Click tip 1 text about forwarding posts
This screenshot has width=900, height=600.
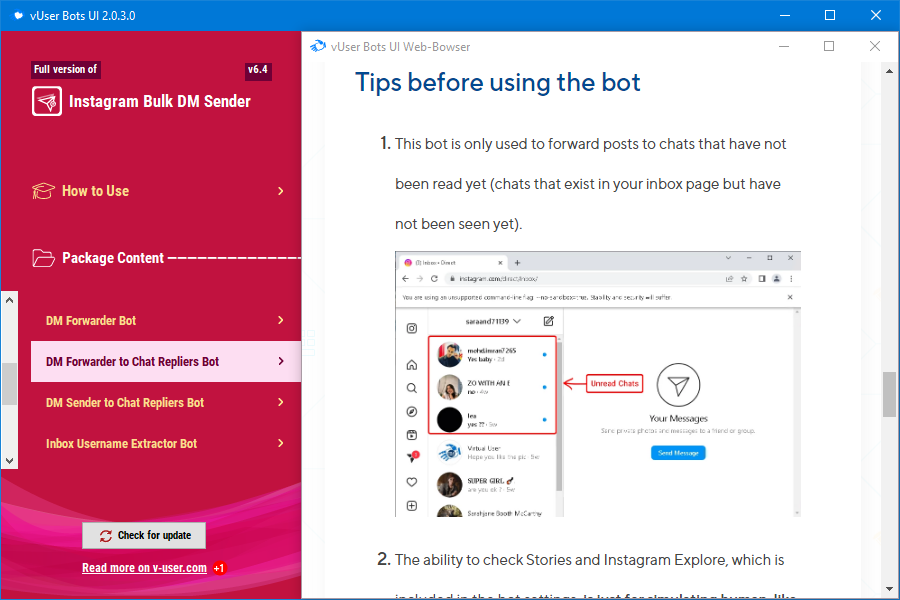[x=590, y=184]
